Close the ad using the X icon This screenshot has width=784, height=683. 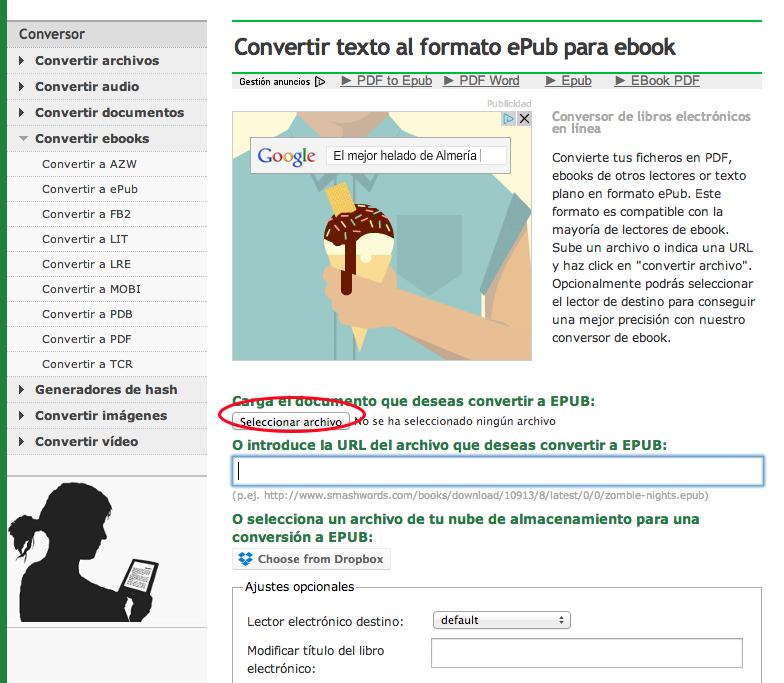pos(523,119)
